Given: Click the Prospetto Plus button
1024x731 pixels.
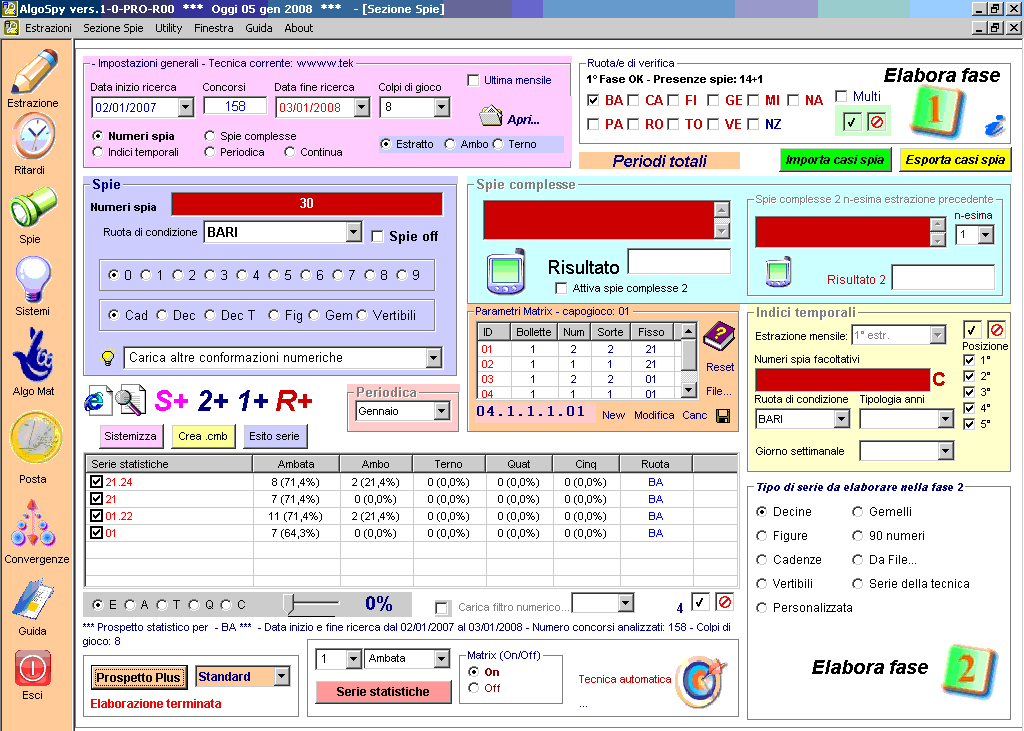Looking at the screenshot, I should click(138, 677).
